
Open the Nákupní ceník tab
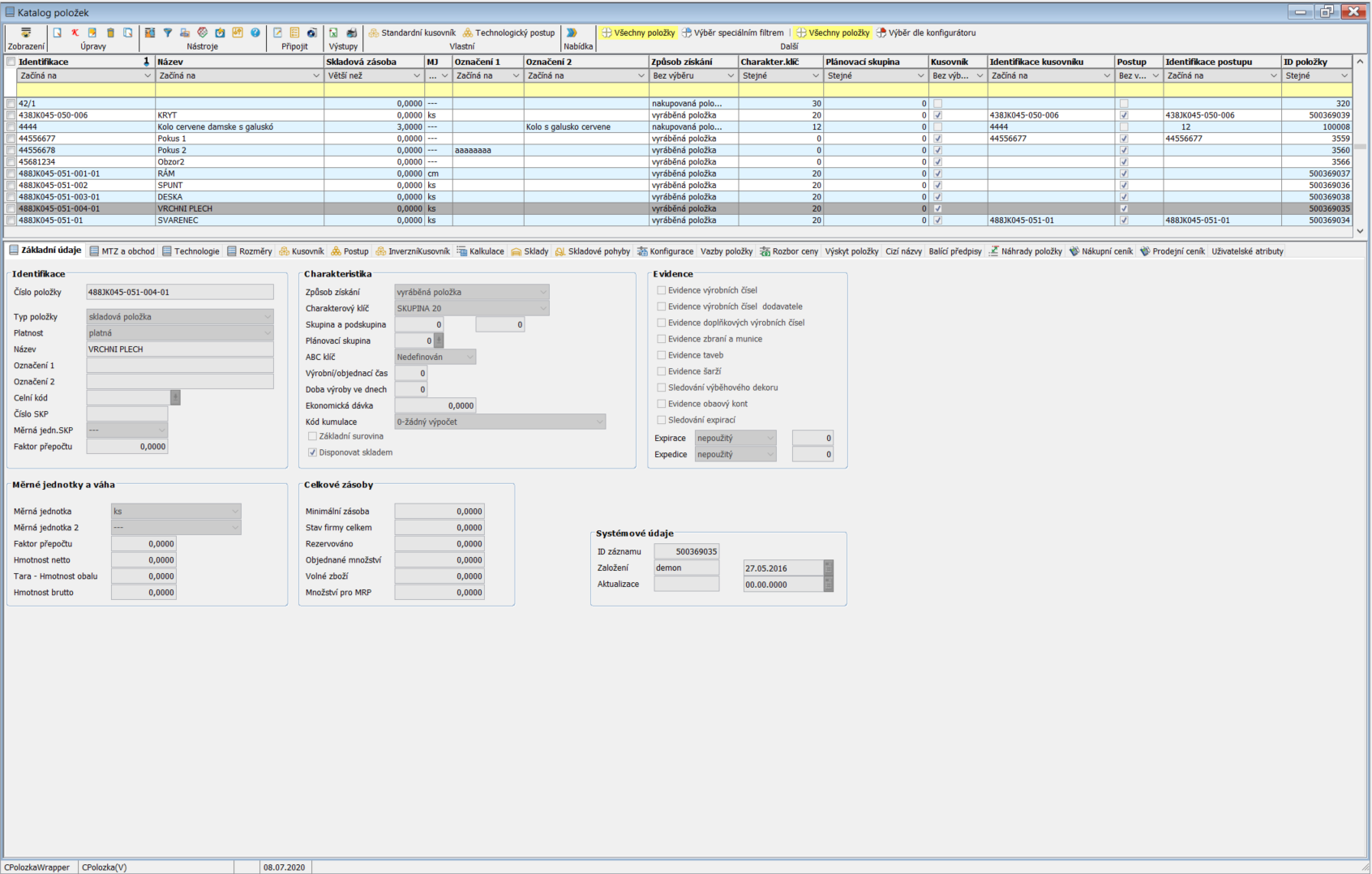1100,251
